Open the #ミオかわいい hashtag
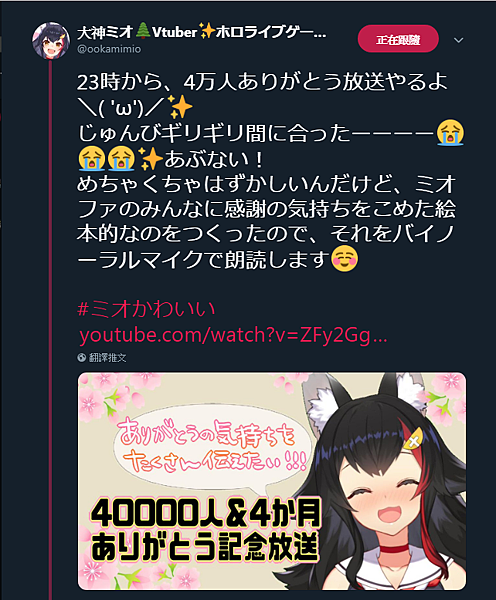 146,309
